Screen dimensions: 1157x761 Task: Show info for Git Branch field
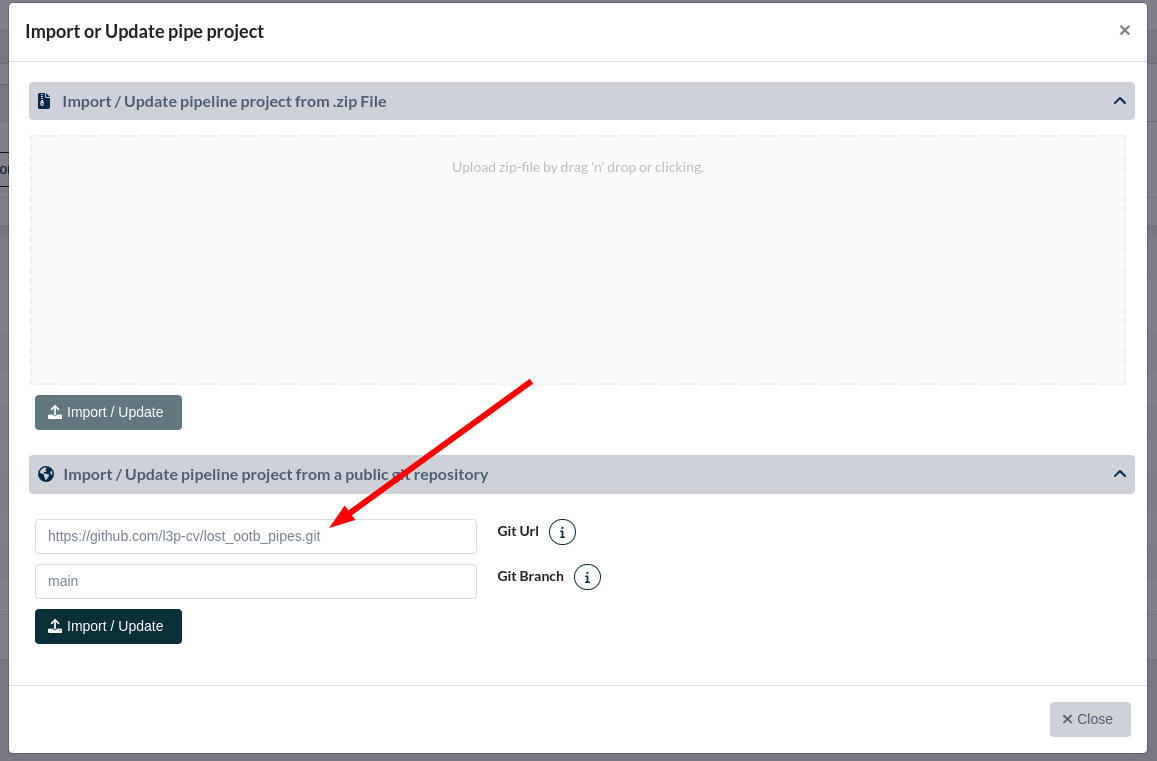pyautogui.click(x=587, y=577)
